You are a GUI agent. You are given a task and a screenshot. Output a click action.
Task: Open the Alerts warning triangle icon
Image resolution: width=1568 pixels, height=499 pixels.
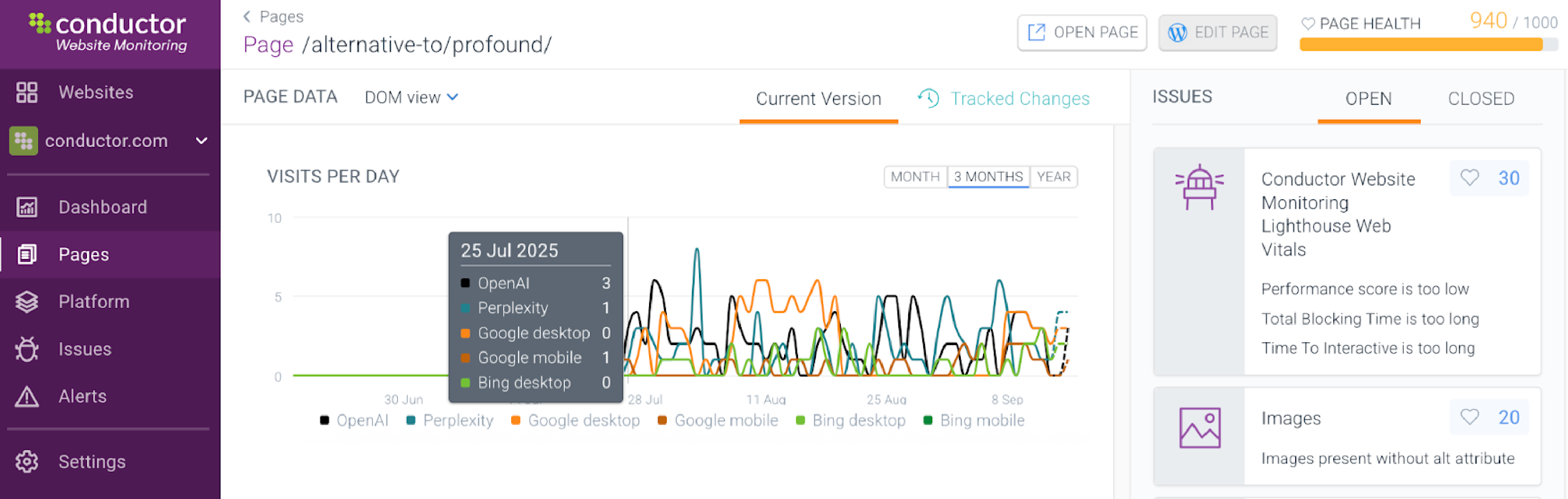click(27, 397)
